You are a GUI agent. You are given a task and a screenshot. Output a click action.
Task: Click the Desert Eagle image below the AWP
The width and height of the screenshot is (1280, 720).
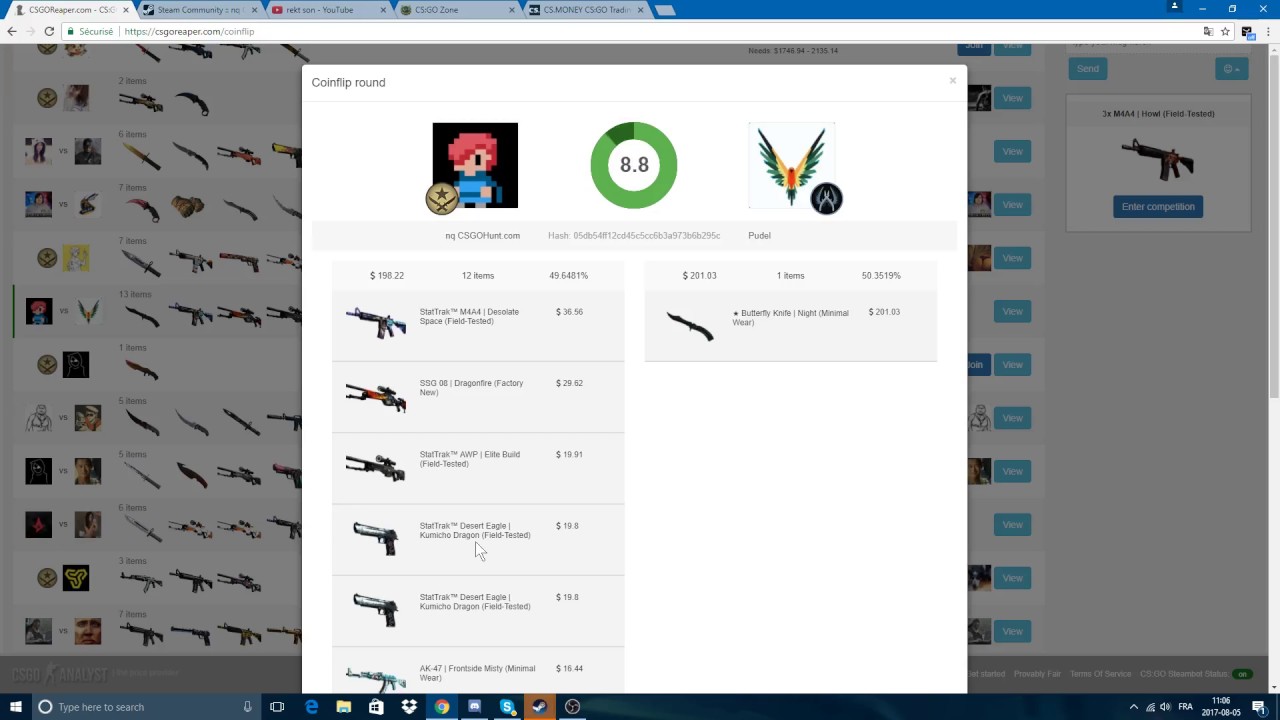pos(375,538)
